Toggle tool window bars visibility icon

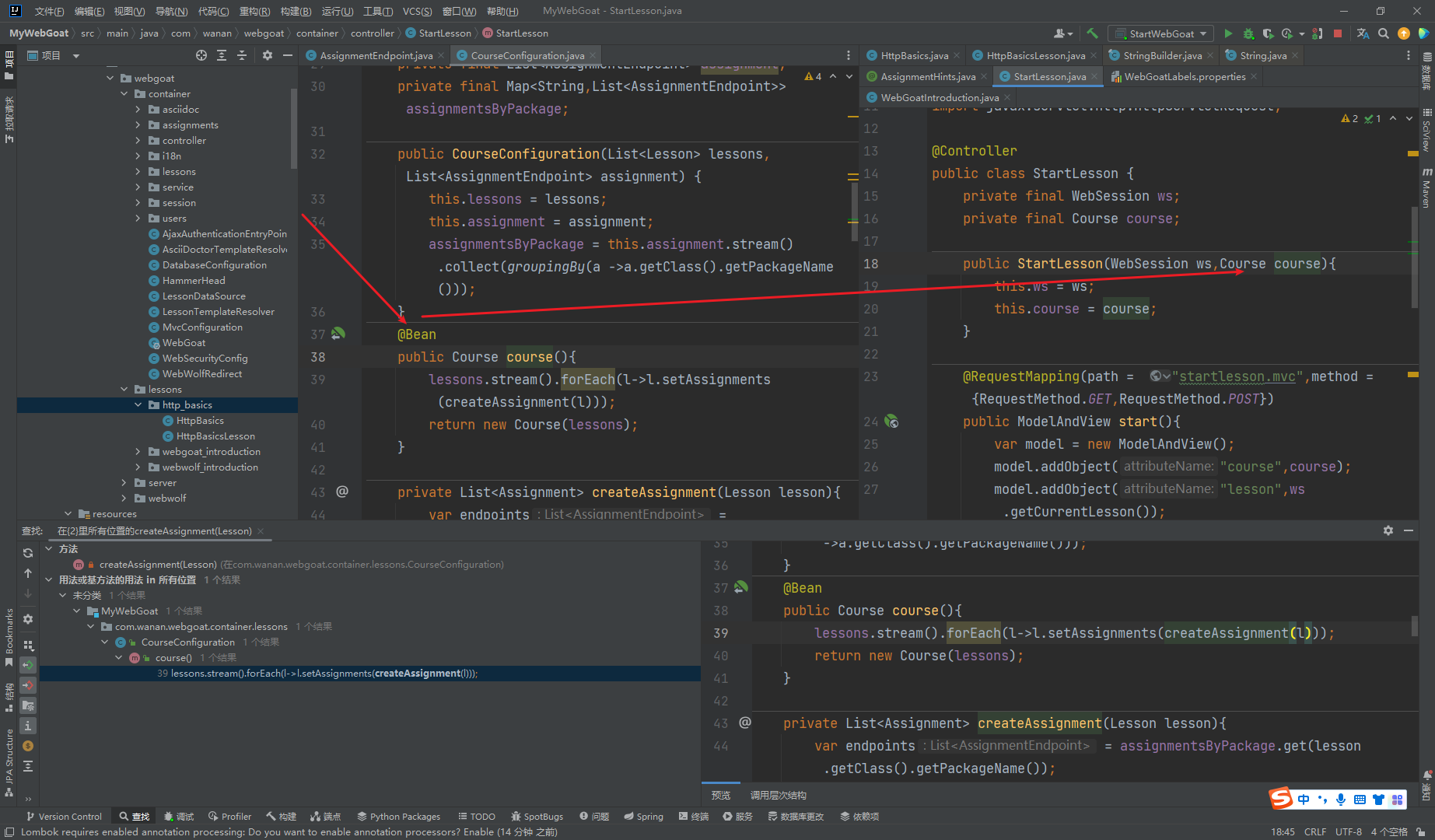click(x=9, y=832)
